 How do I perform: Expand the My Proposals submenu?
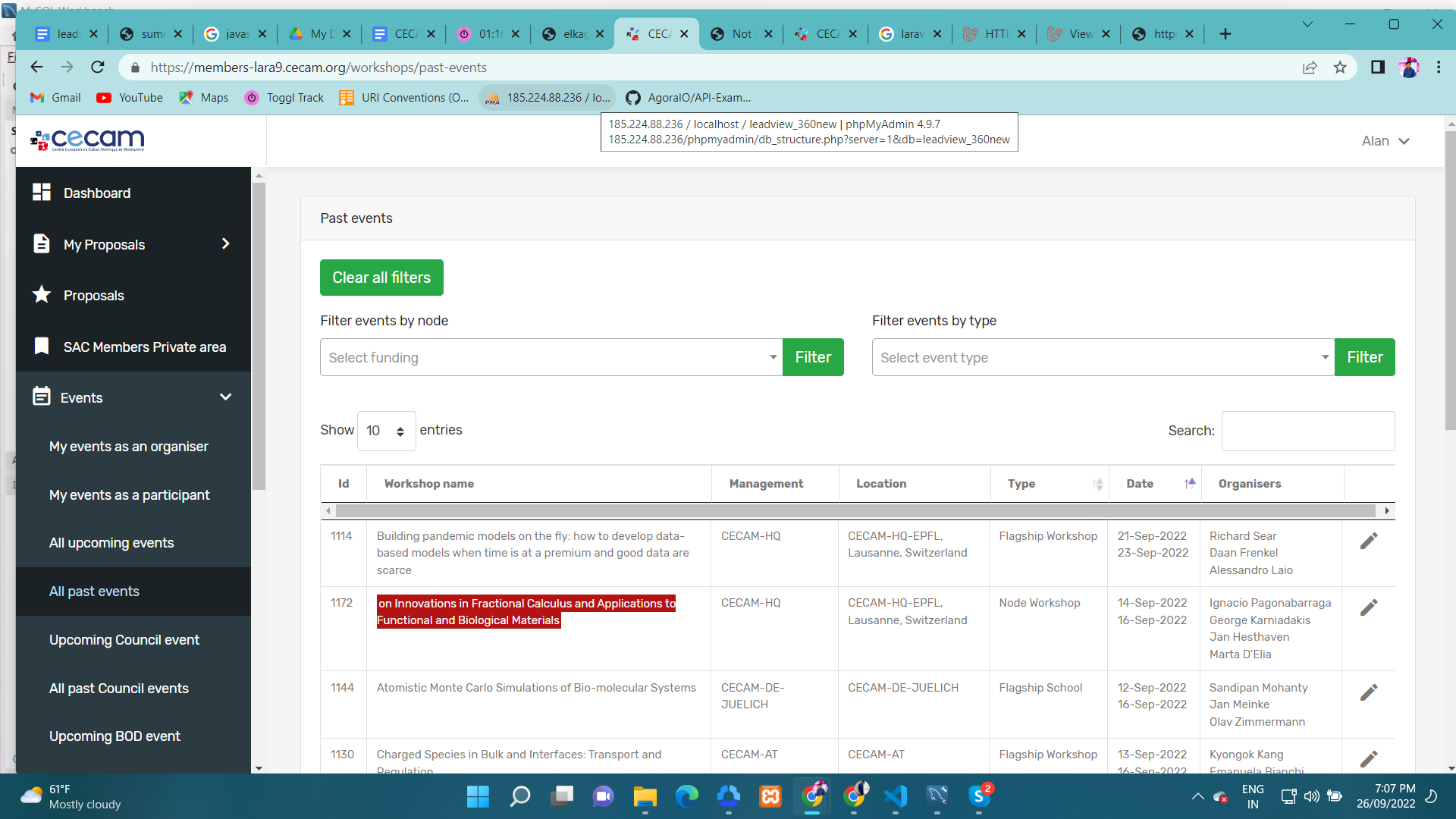click(225, 244)
